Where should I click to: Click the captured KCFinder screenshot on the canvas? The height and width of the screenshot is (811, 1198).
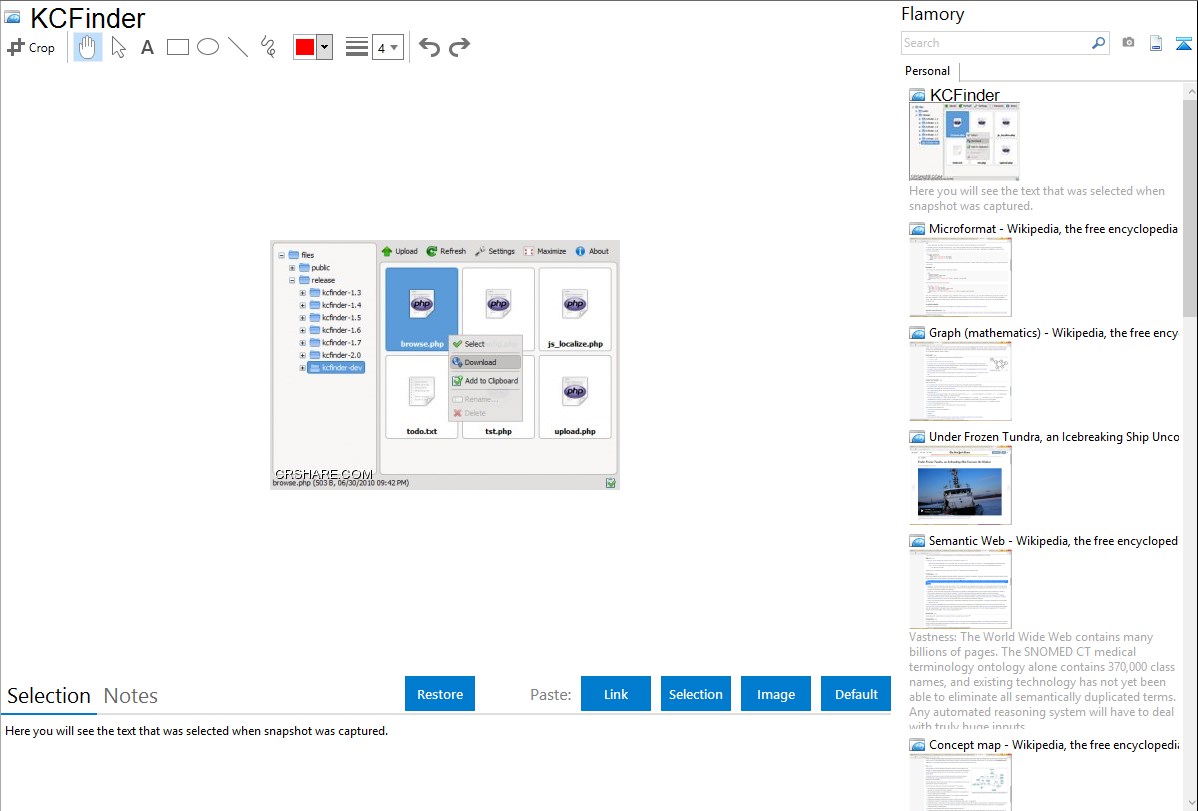tap(445, 365)
